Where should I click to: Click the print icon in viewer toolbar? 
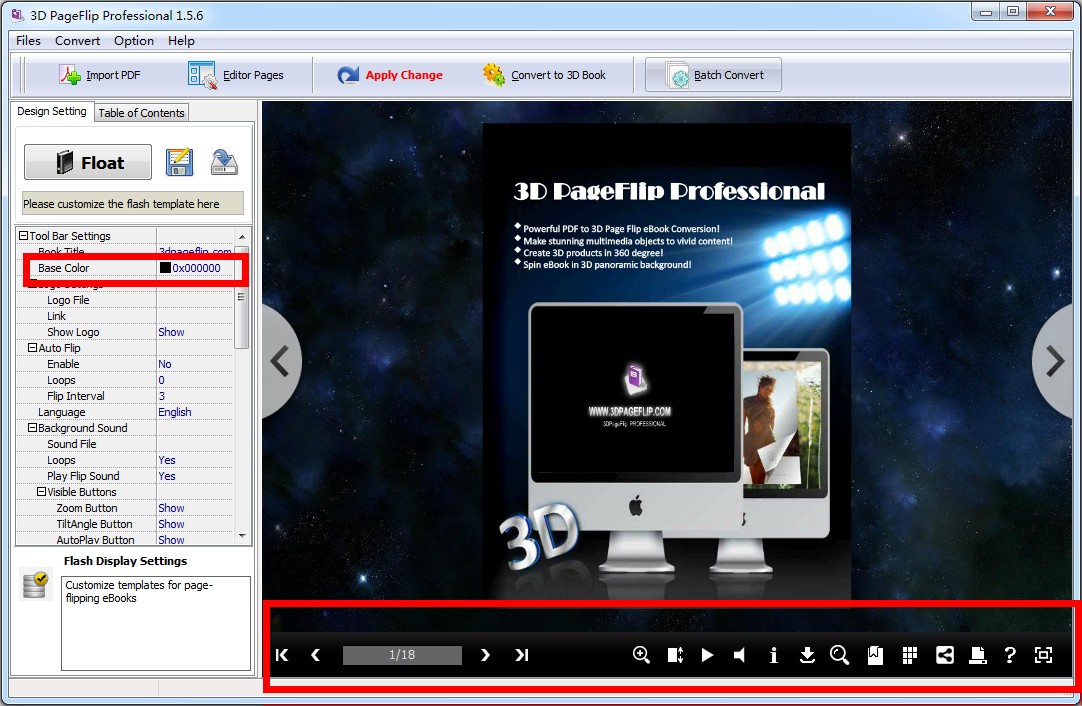(978, 655)
